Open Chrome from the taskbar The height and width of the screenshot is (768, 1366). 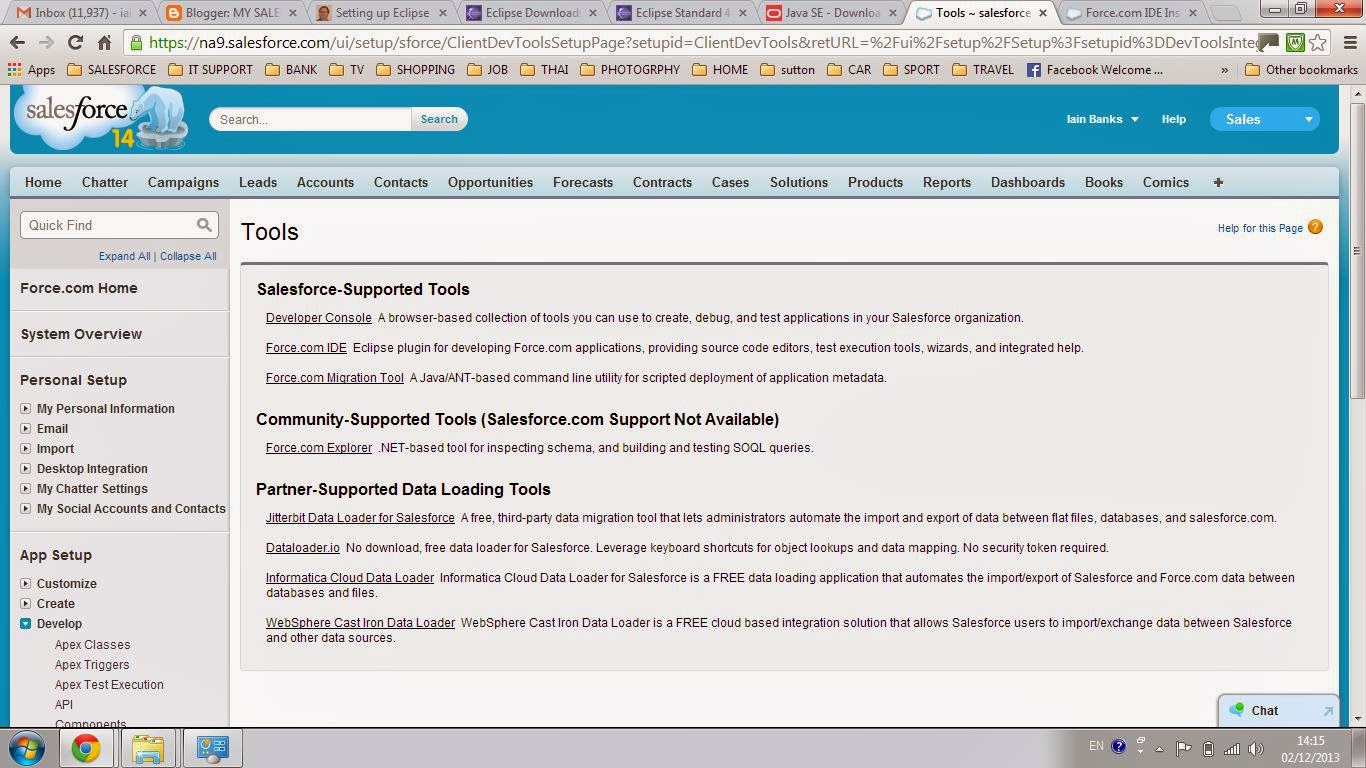(x=86, y=748)
